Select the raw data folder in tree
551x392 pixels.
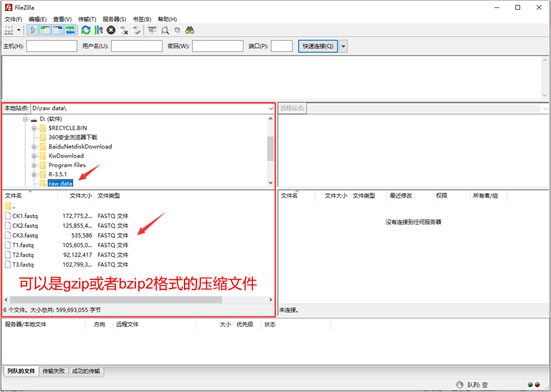[60, 183]
